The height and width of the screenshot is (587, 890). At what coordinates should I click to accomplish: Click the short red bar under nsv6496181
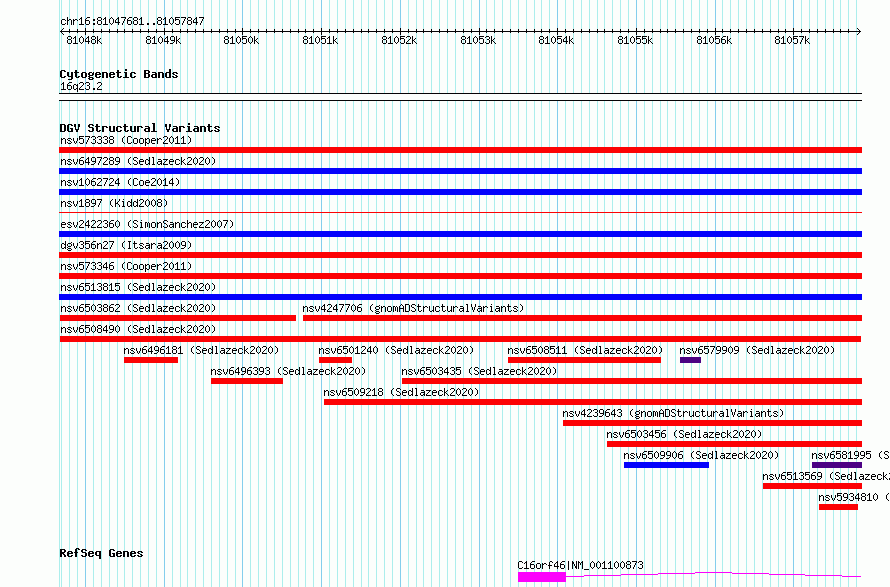pyautogui.click(x=151, y=360)
